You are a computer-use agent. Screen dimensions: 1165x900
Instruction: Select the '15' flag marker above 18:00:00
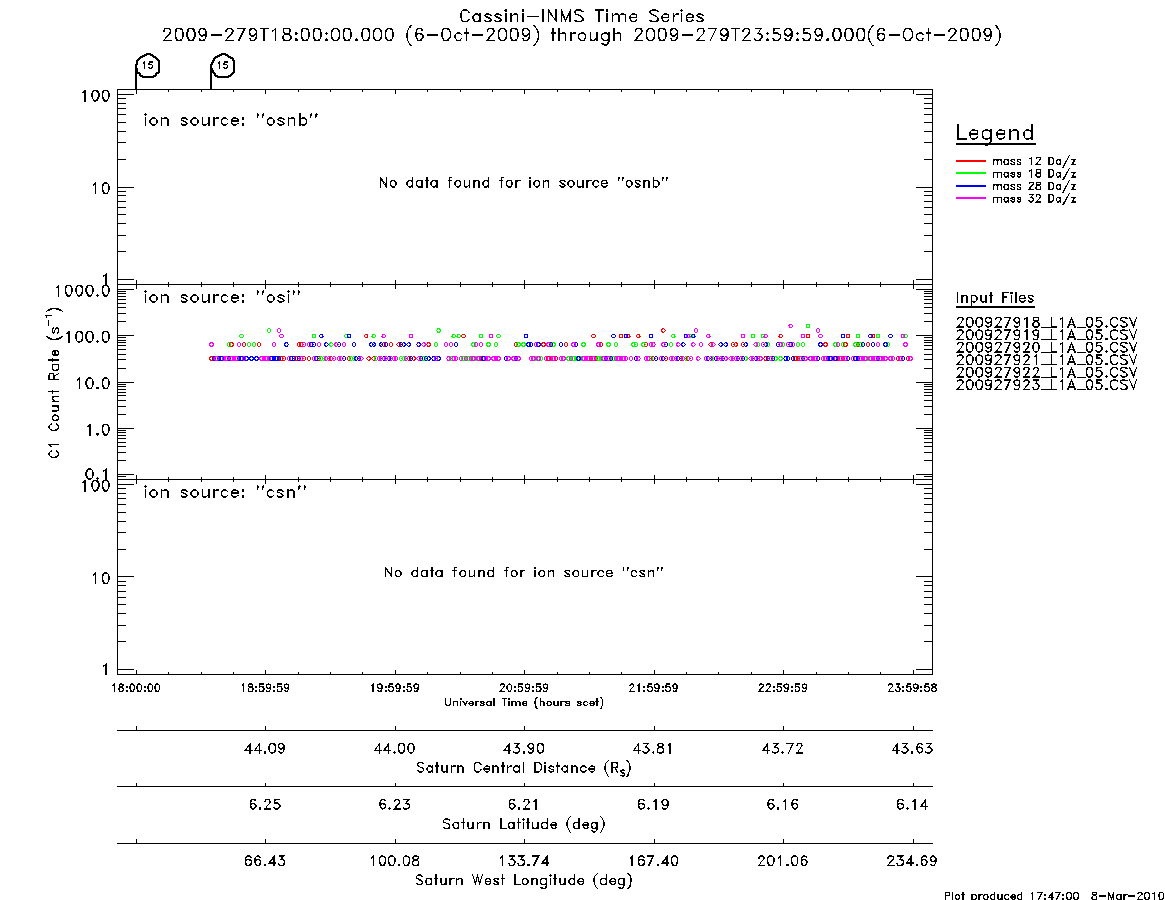click(148, 65)
